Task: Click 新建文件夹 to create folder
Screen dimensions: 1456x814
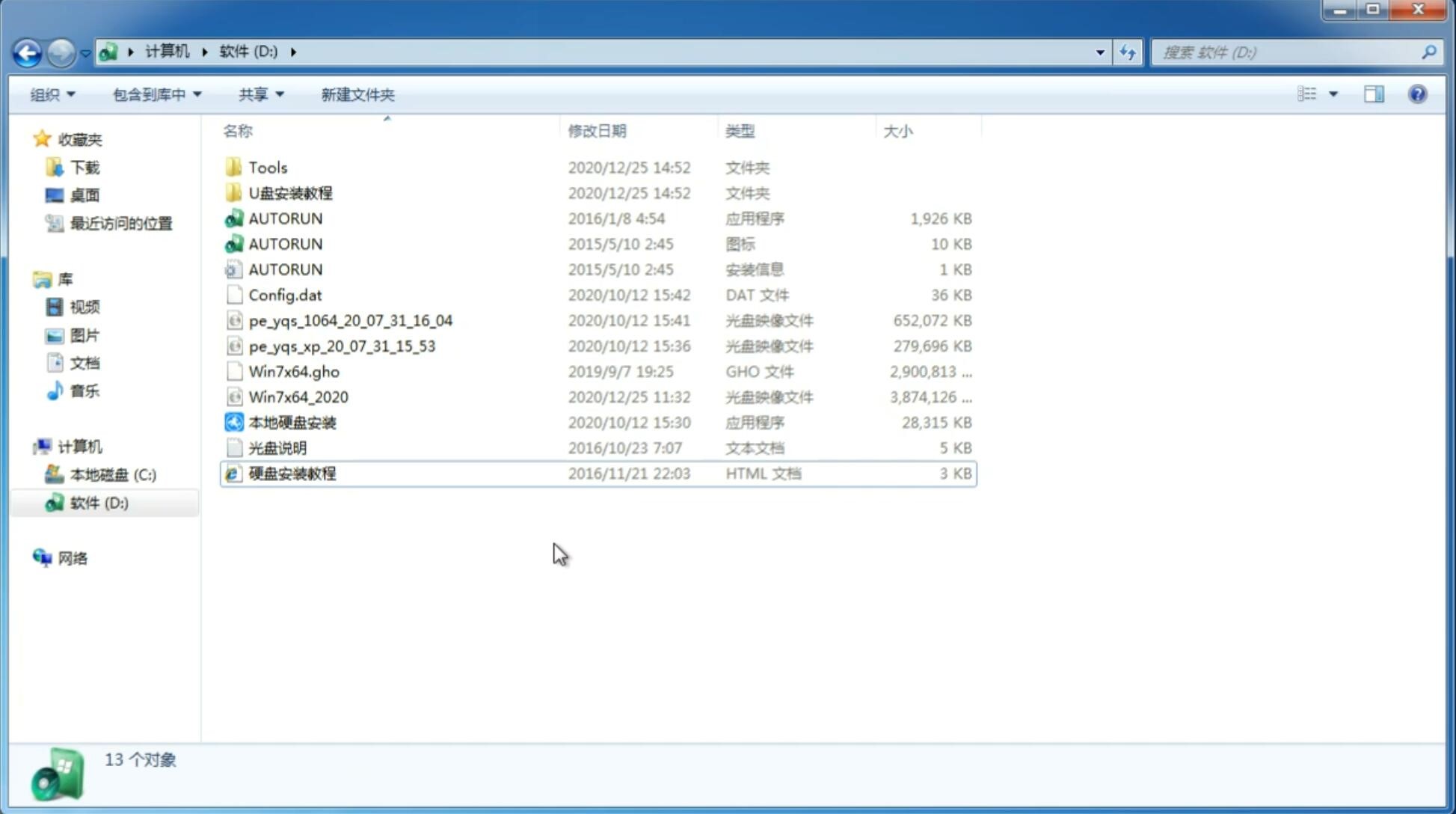Action: pos(357,94)
